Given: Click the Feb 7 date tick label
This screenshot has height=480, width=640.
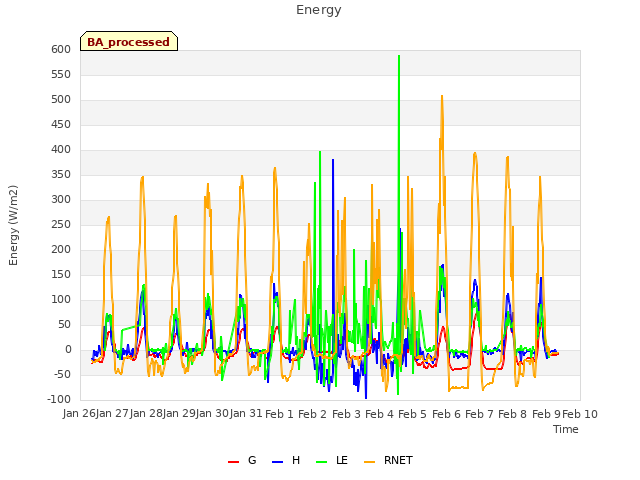Looking at the screenshot, I should 480,414.
